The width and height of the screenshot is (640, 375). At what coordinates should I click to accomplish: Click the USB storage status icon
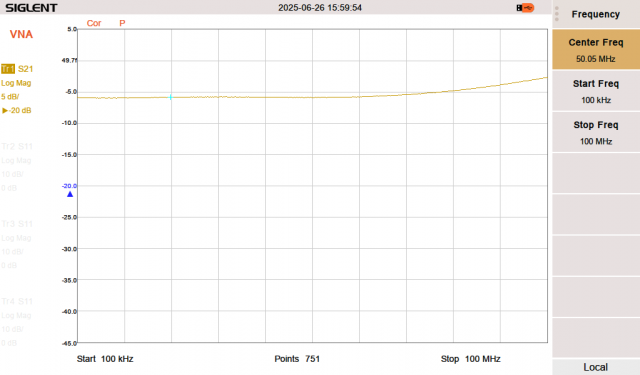(x=525, y=8)
